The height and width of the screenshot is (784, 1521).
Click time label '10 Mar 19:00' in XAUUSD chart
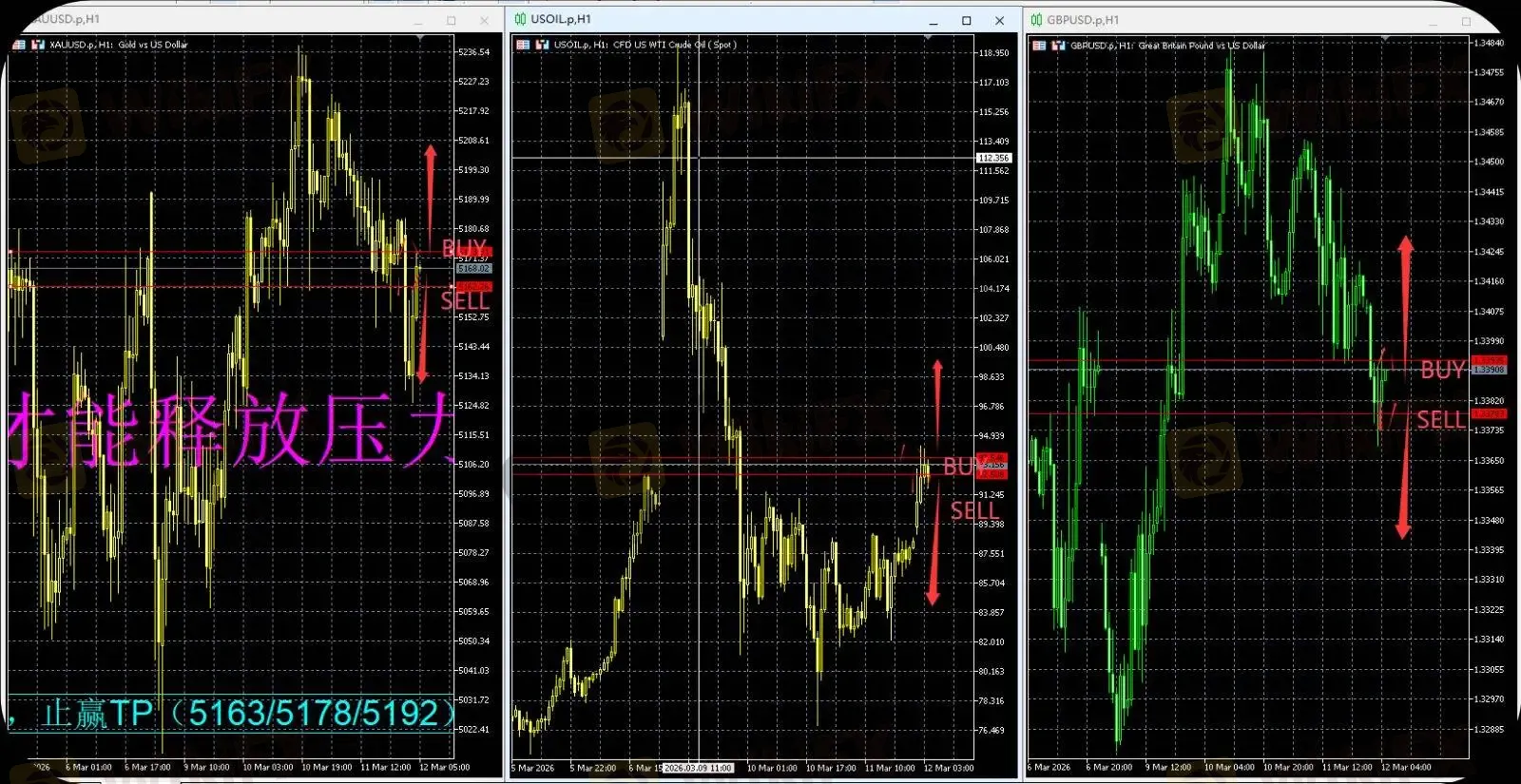click(x=327, y=768)
